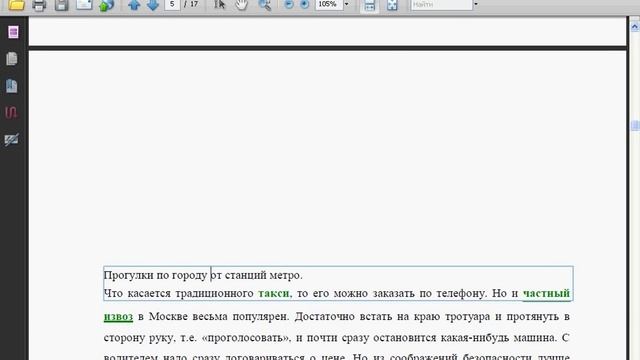Activate the Hand pan tool
This screenshot has width=640, height=360.
click(242, 5)
